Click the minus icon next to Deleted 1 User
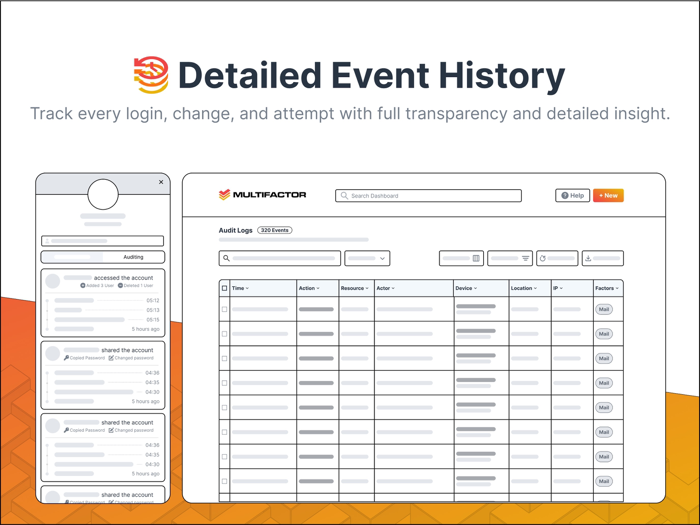This screenshot has height=525, width=700. pos(120,285)
